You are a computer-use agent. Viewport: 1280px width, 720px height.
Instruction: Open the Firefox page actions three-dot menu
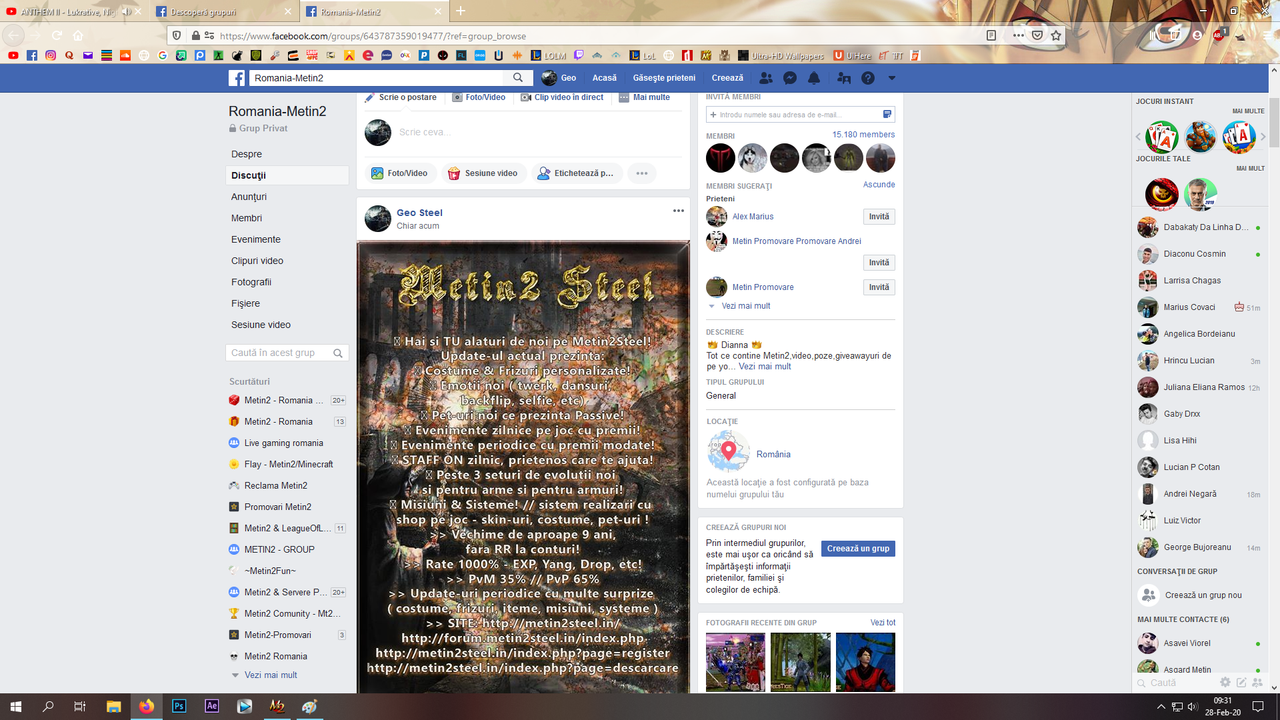click(x=1018, y=35)
